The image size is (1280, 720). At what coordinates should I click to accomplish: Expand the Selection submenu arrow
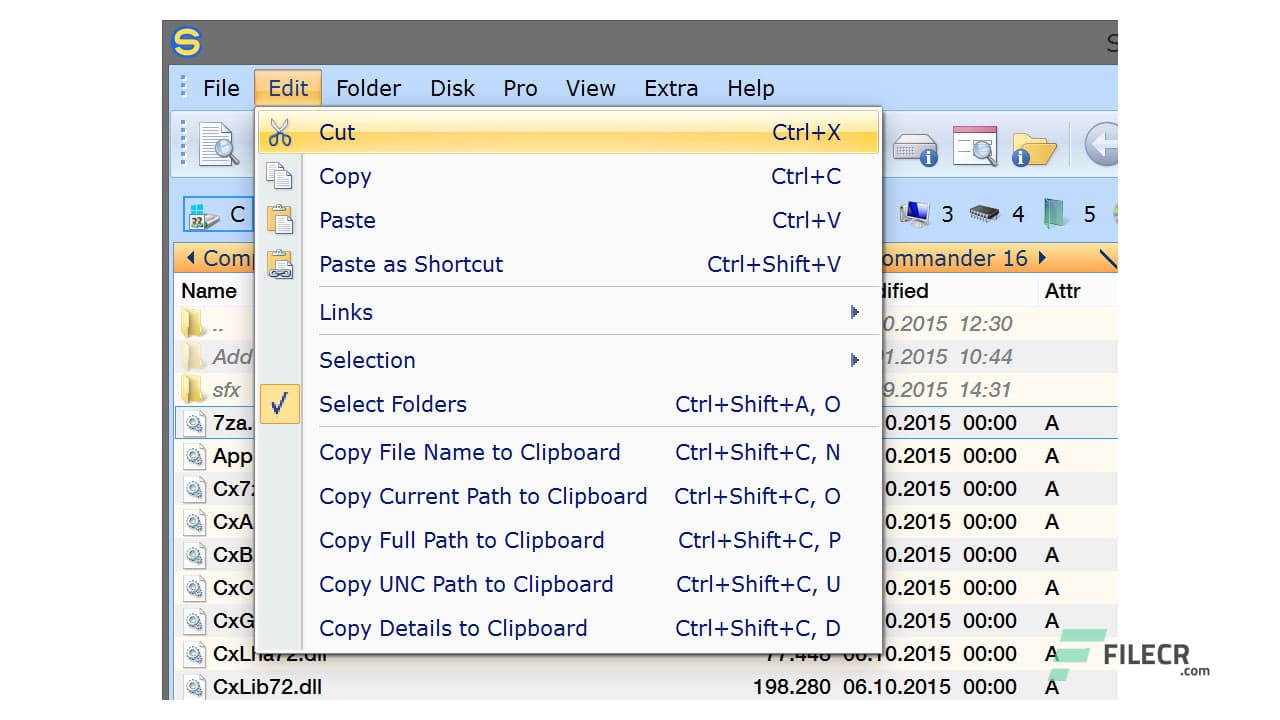(x=854, y=360)
